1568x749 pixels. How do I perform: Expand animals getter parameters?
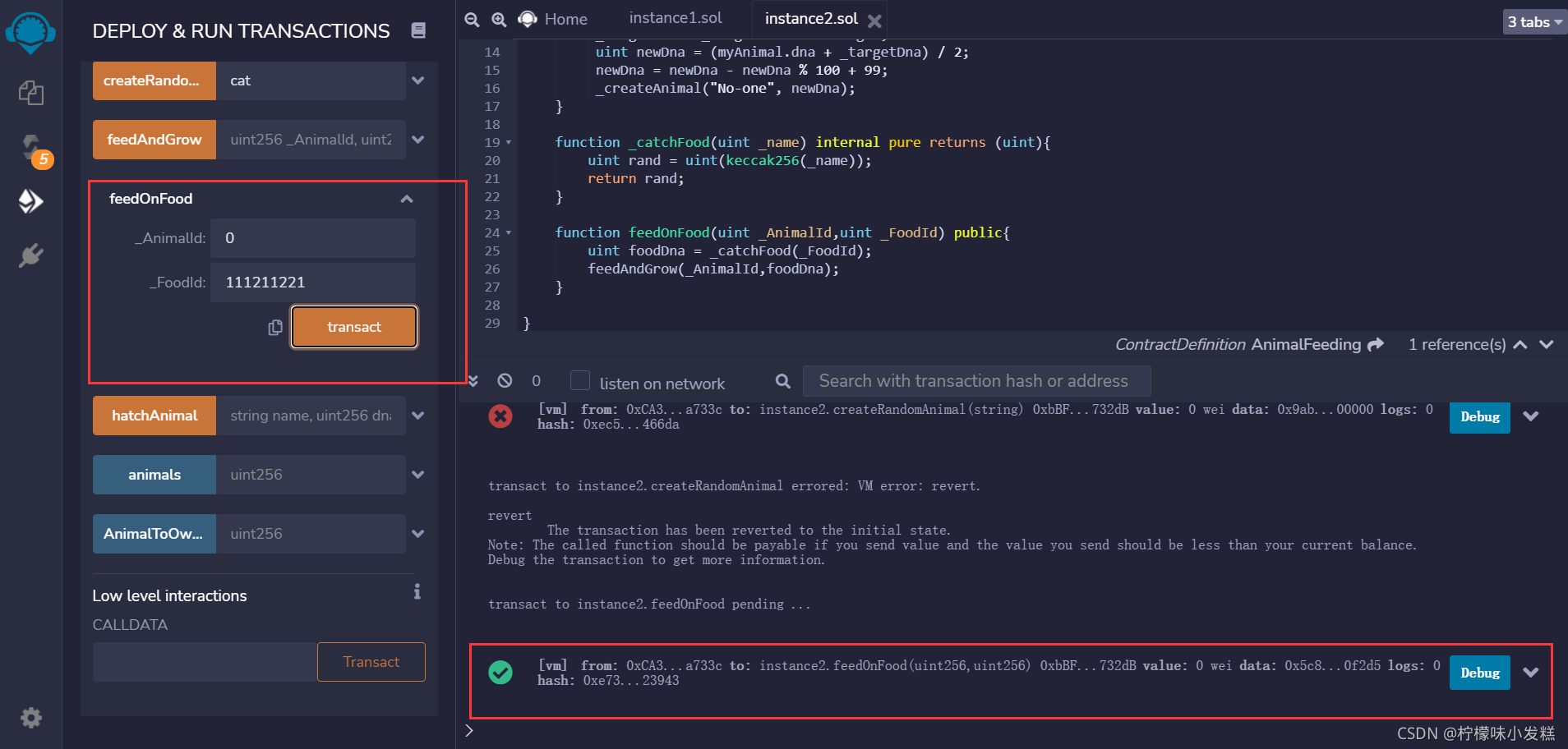(418, 475)
